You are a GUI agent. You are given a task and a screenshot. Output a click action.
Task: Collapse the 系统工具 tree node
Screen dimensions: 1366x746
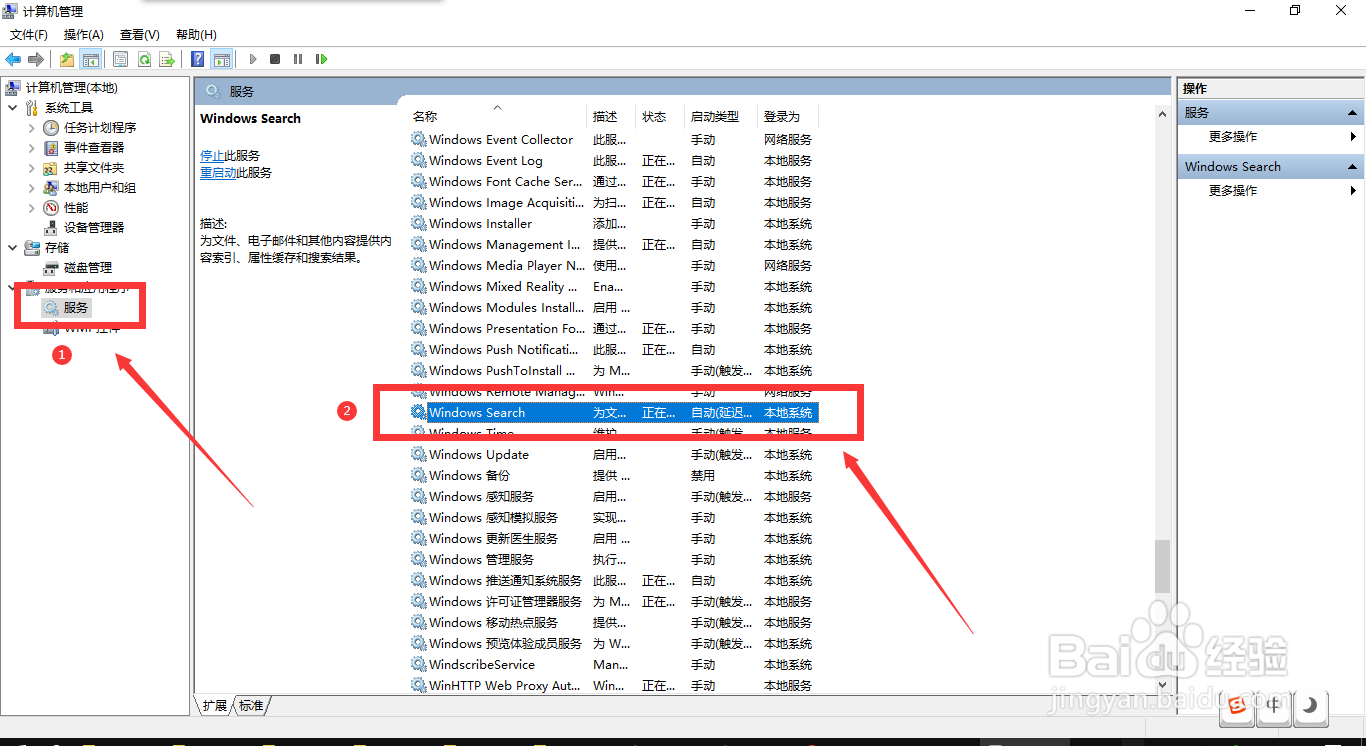(12, 108)
